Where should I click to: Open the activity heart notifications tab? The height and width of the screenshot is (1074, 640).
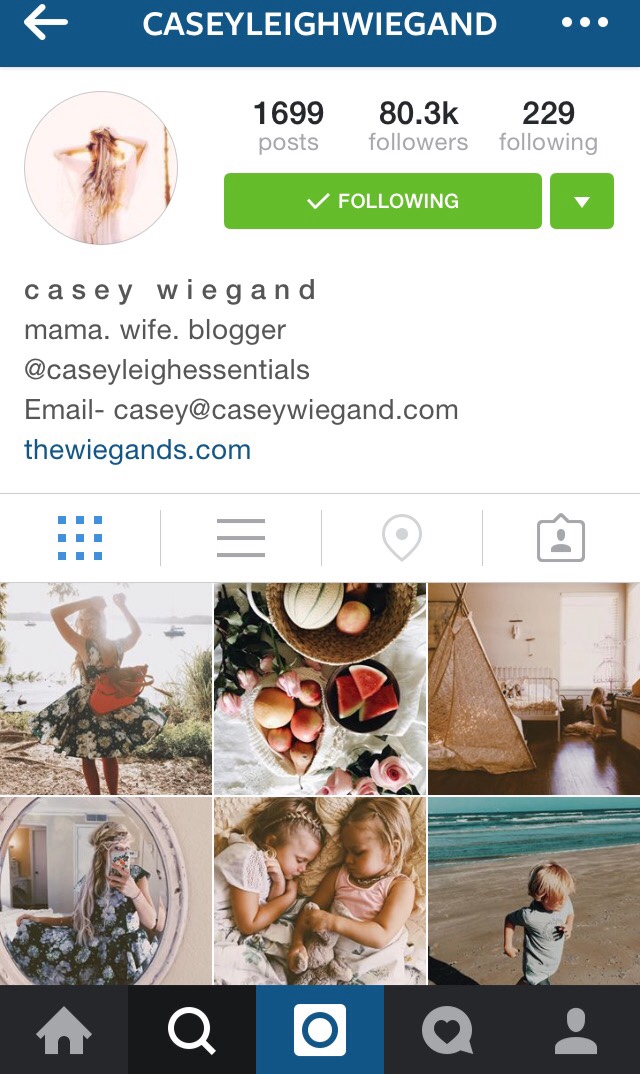point(447,1030)
